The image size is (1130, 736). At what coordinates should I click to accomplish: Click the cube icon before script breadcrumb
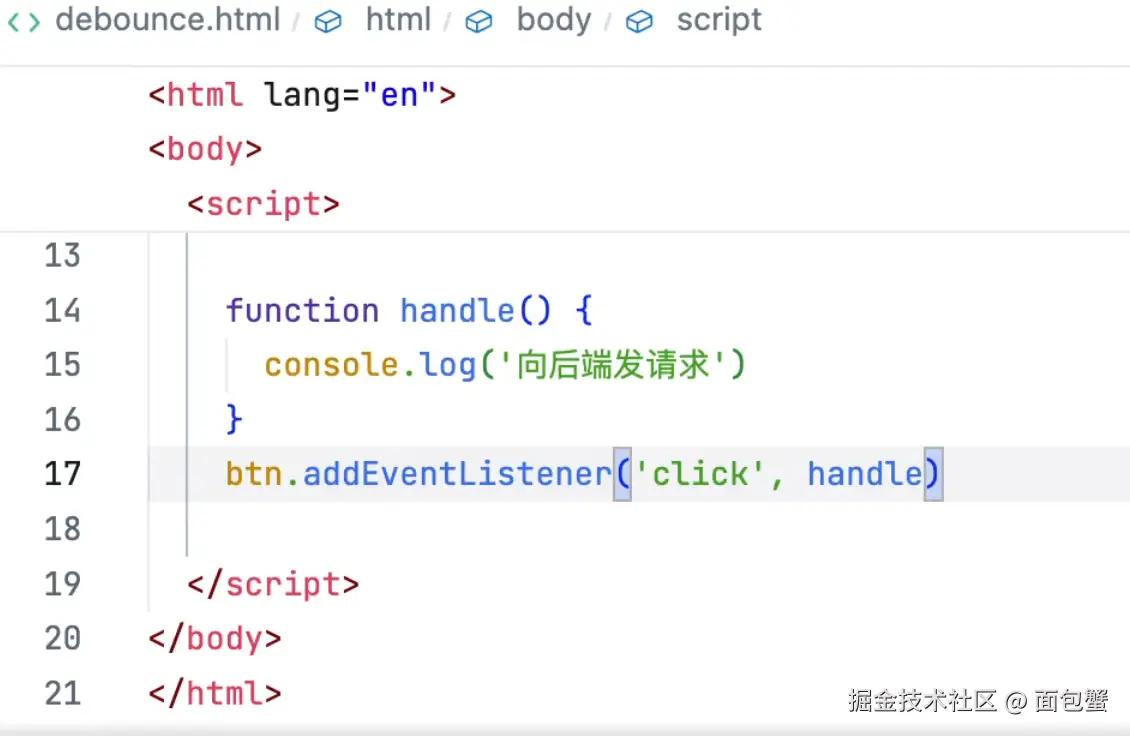(639, 21)
